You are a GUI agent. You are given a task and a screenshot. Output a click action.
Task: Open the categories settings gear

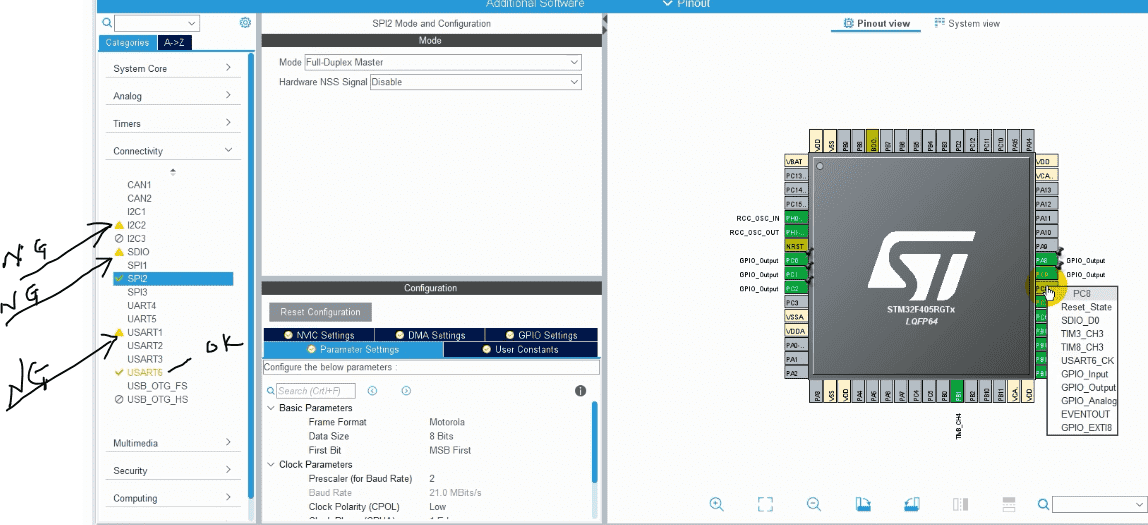(x=245, y=23)
